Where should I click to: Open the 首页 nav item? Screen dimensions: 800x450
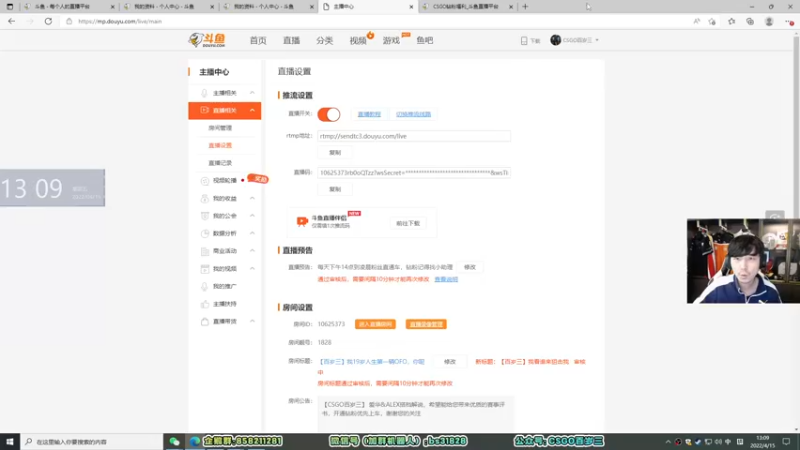coord(258,40)
